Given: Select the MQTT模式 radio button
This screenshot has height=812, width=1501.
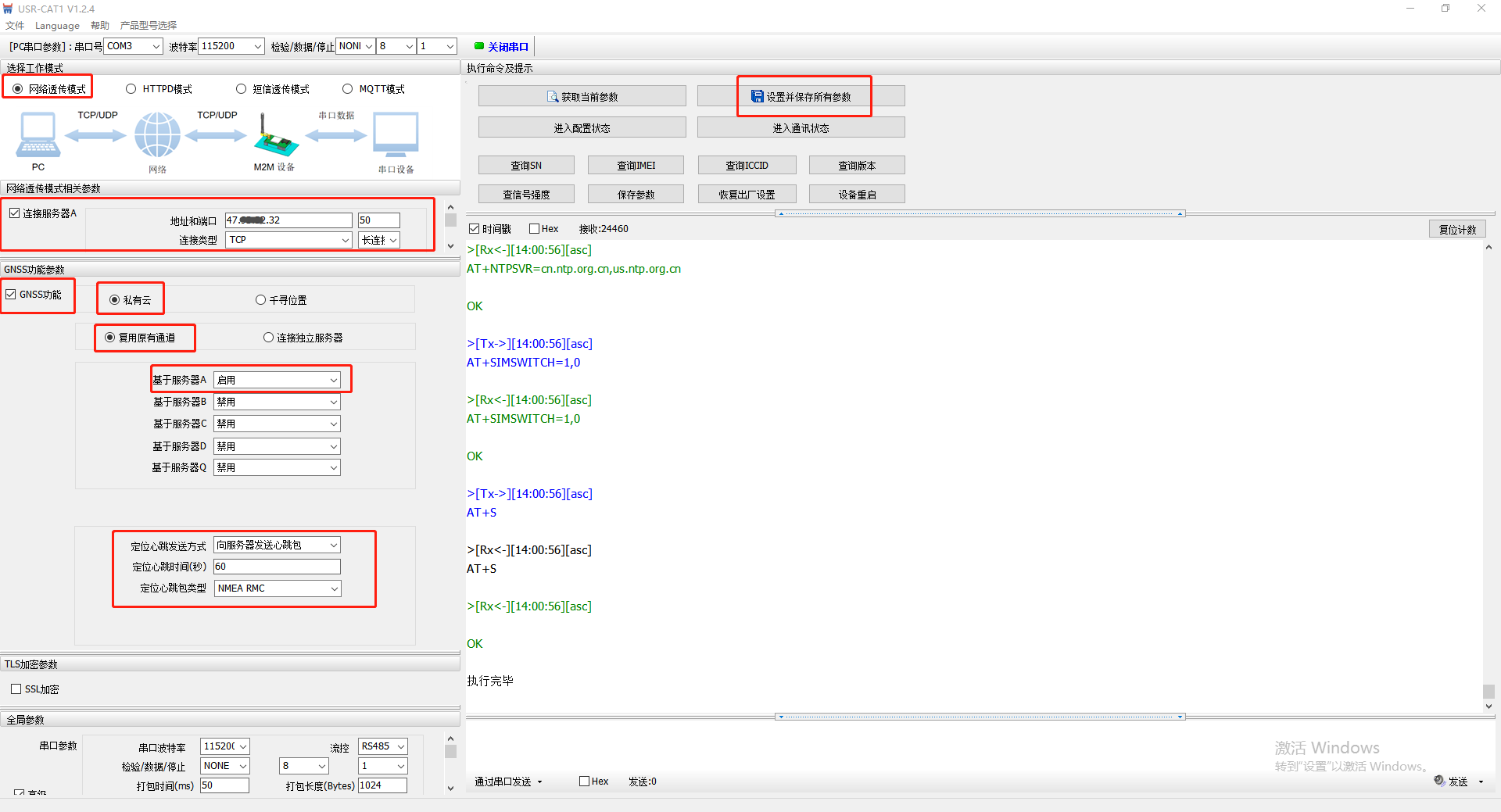Looking at the screenshot, I should 348,89.
